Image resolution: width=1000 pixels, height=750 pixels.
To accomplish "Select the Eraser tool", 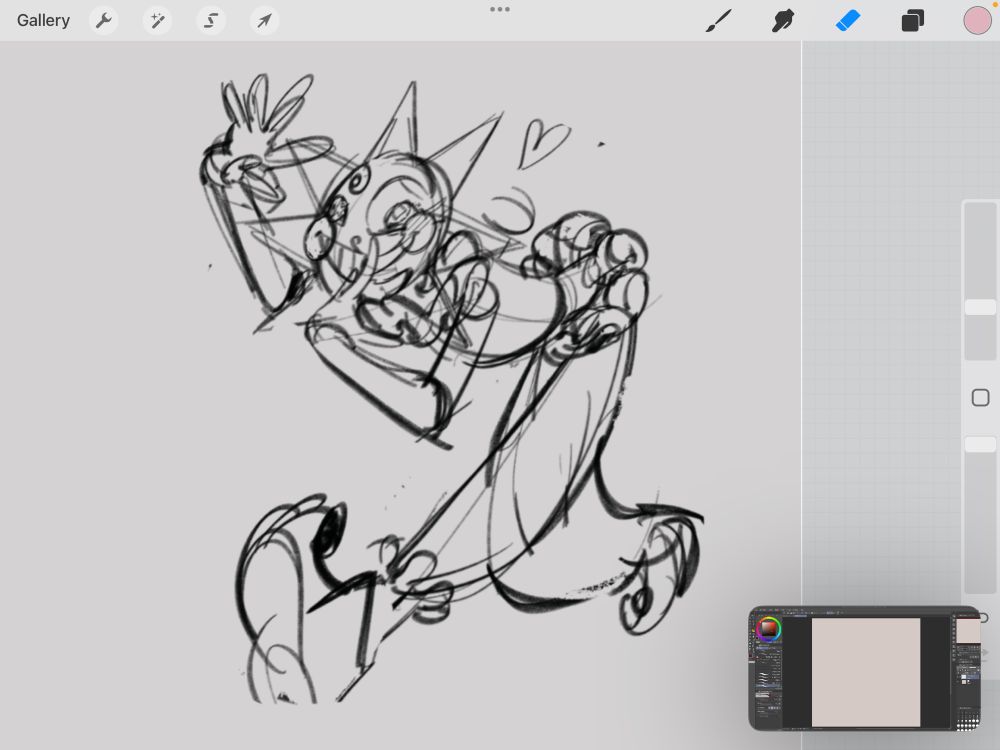I will (x=848, y=20).
